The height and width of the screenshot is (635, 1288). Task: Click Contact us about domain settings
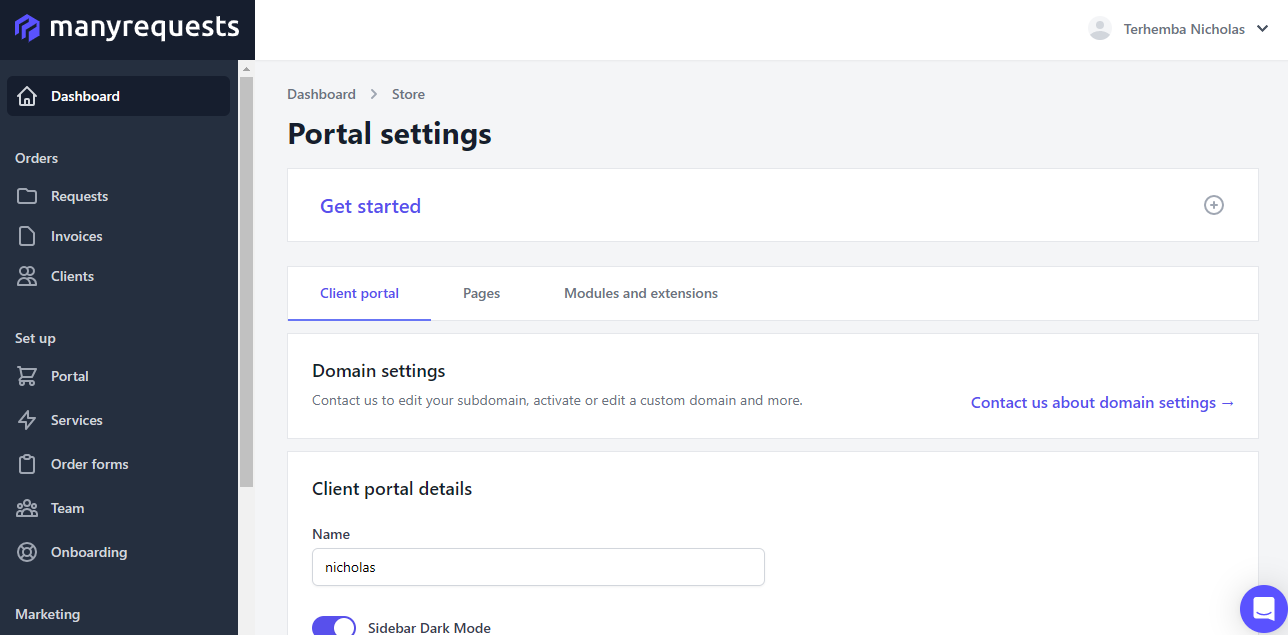coord(1101,402)
